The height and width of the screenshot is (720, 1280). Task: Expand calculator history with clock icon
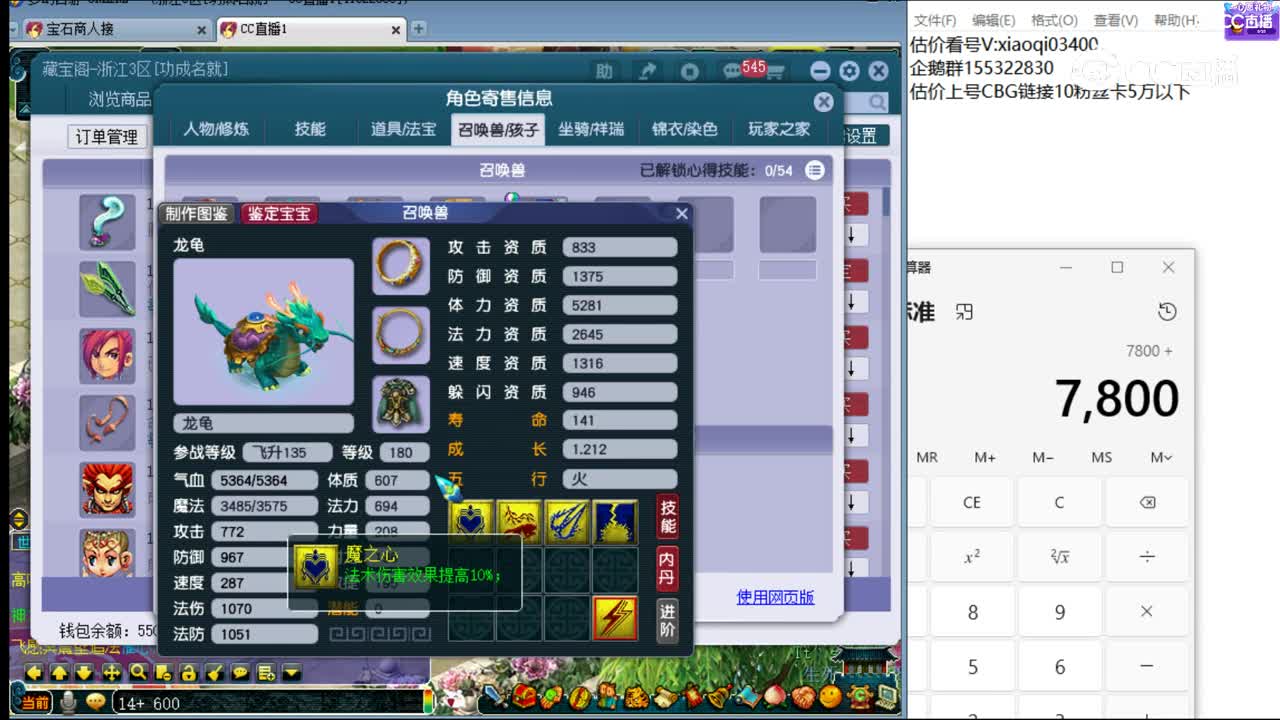[1167, 311]
